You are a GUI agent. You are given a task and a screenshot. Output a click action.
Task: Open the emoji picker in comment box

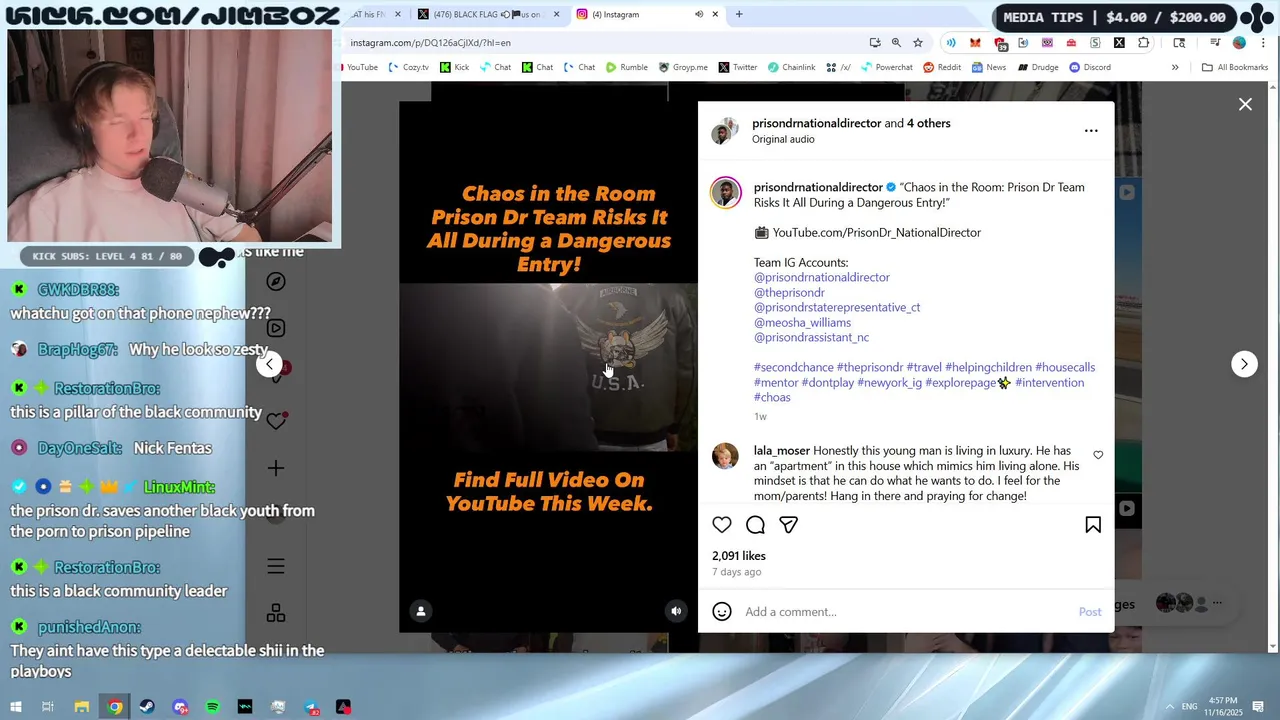[x=722, y=612]
